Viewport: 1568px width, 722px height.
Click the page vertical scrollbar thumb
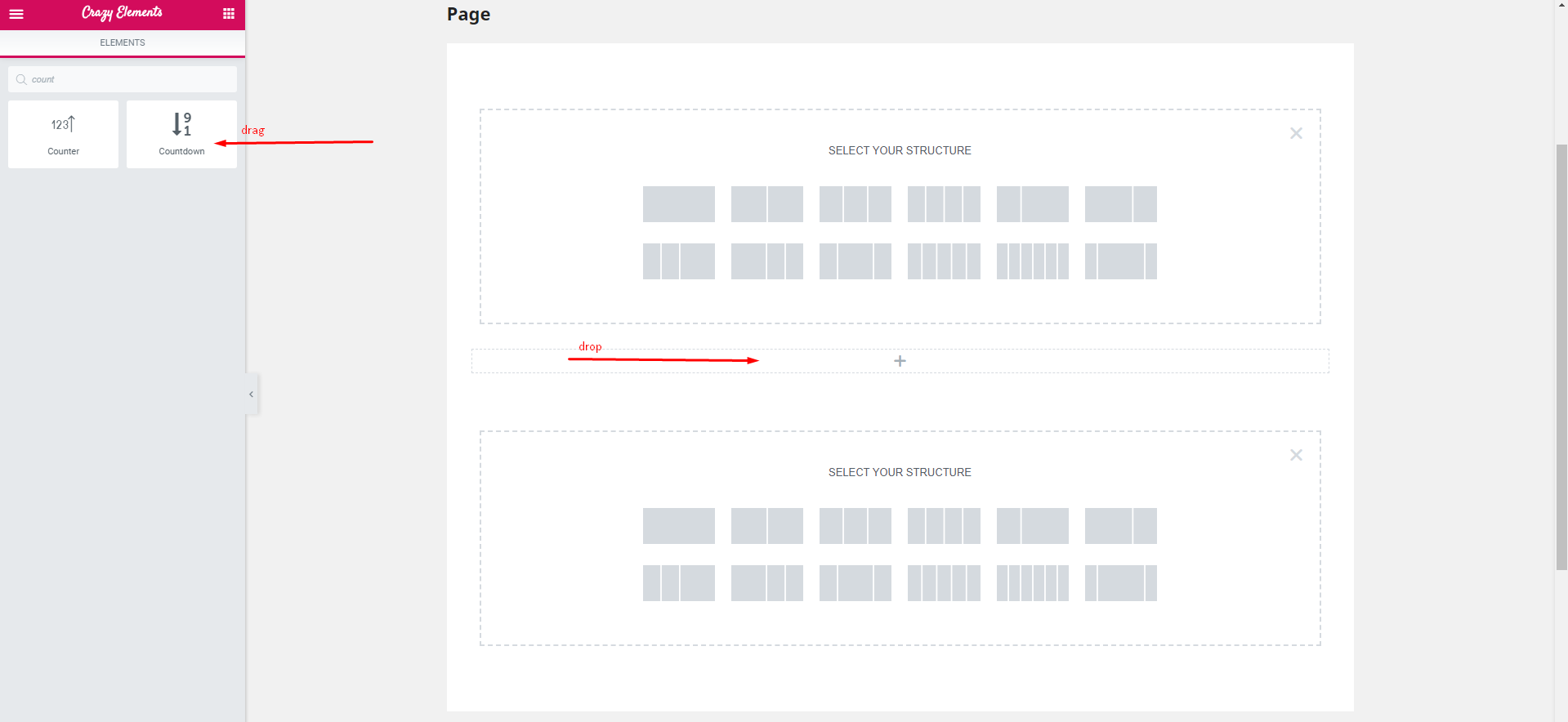point(1561,357)
